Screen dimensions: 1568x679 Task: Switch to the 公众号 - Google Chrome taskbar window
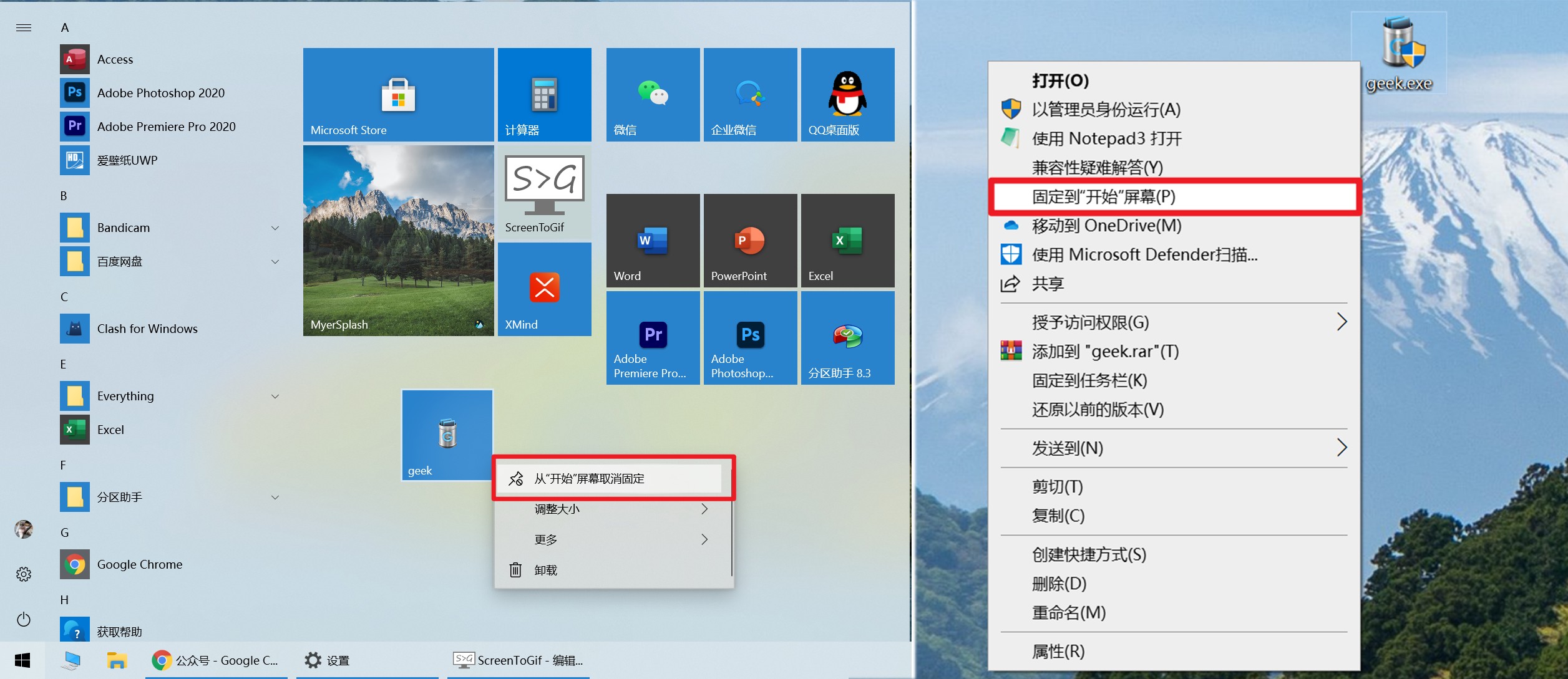(x=217, y=660)
